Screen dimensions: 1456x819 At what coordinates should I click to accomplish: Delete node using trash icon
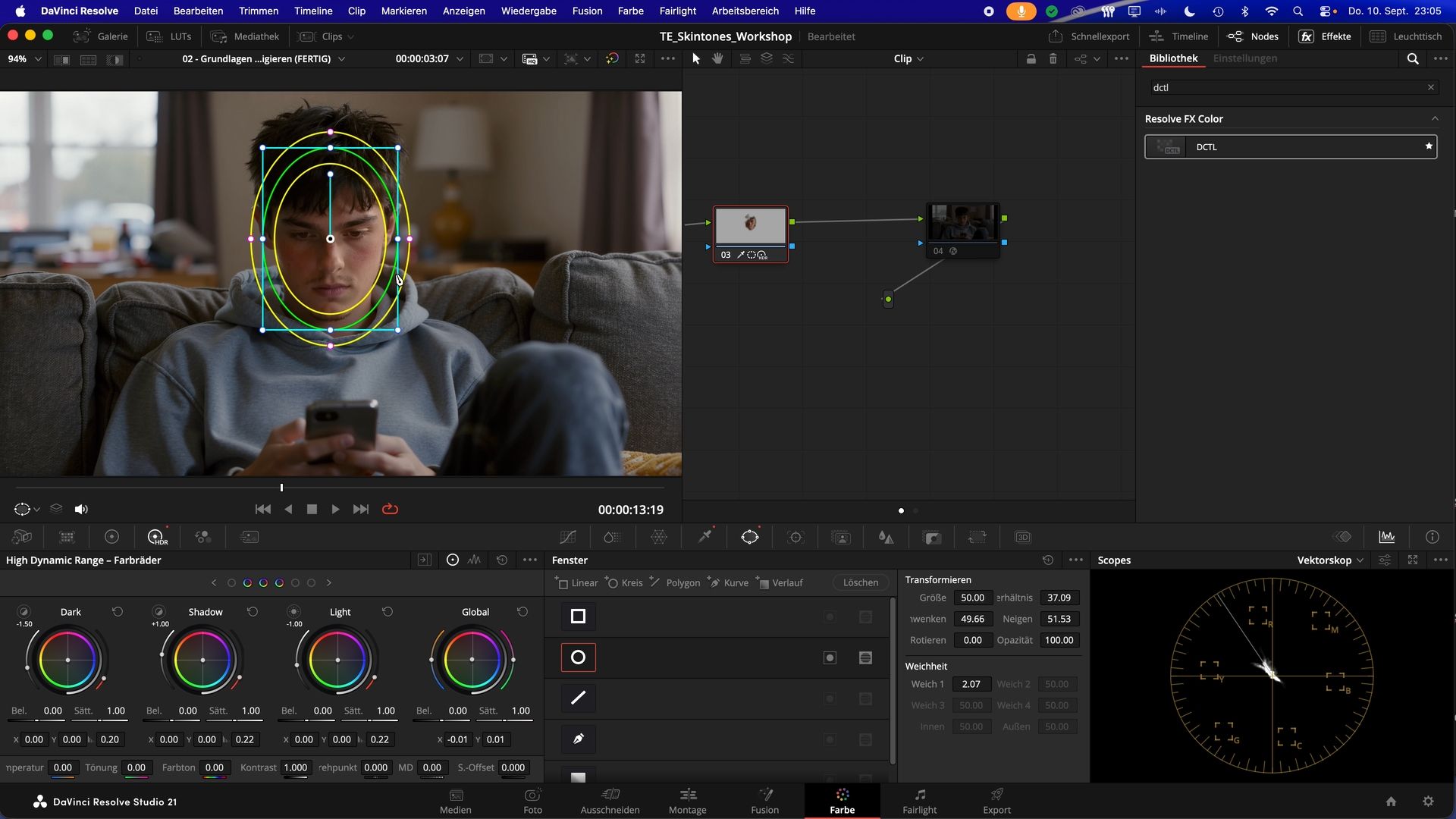1053,58
